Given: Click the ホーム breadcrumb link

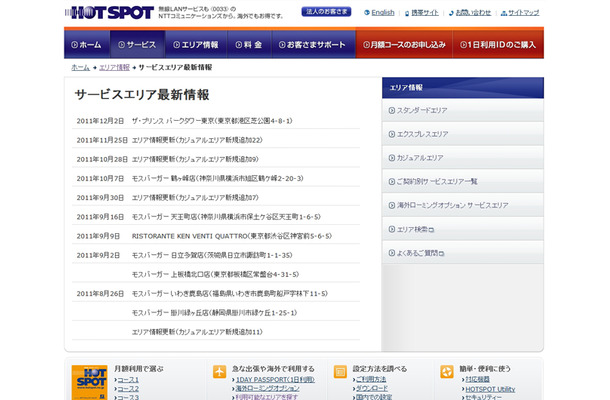Looking at the screenshot, I should [x=81, y=67].
